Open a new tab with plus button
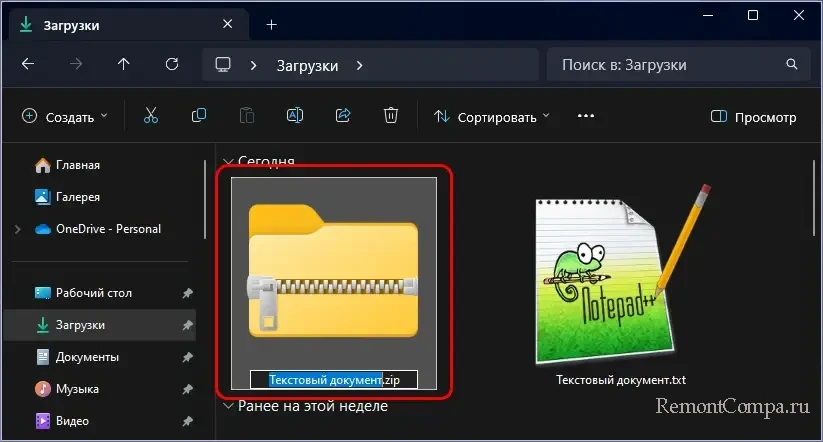The height and width of the screenshot is (442, 823). click(271, 25)
